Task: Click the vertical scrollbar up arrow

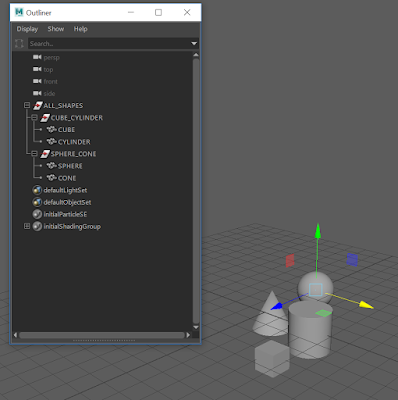Action: click(196, 55)
